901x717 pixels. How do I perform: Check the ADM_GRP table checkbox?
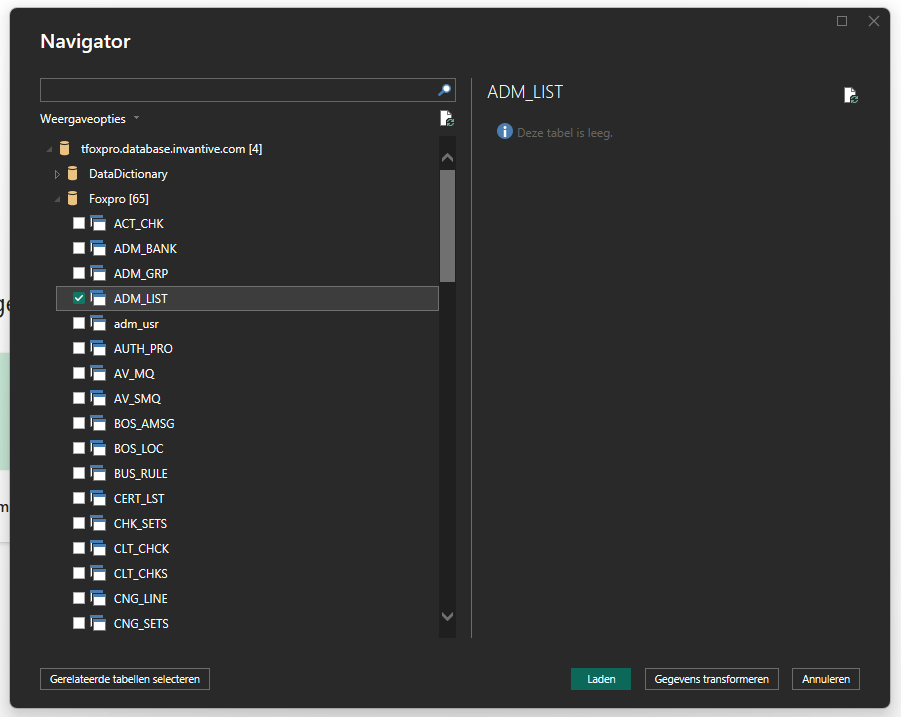tap(79, 273)
